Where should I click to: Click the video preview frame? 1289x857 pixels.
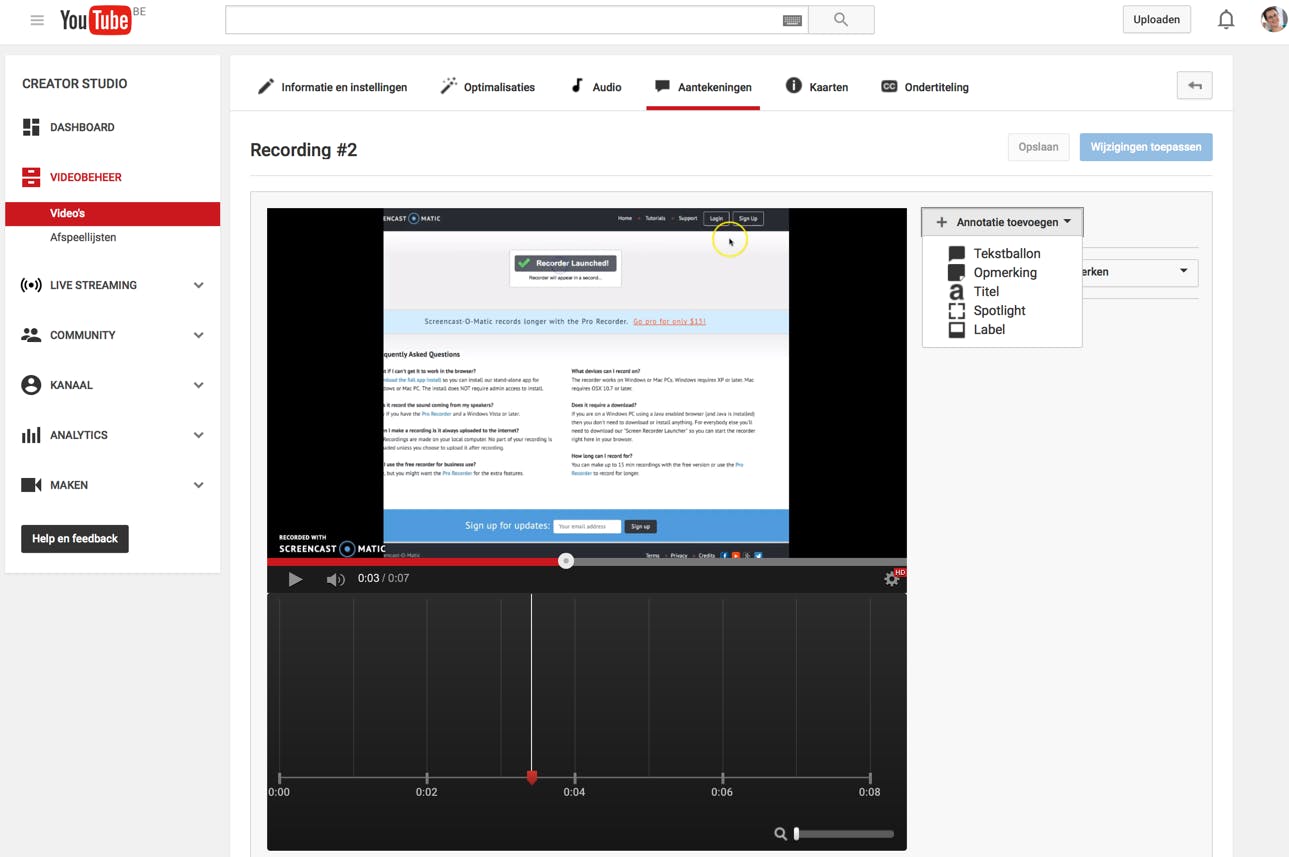tap(587, 383)
